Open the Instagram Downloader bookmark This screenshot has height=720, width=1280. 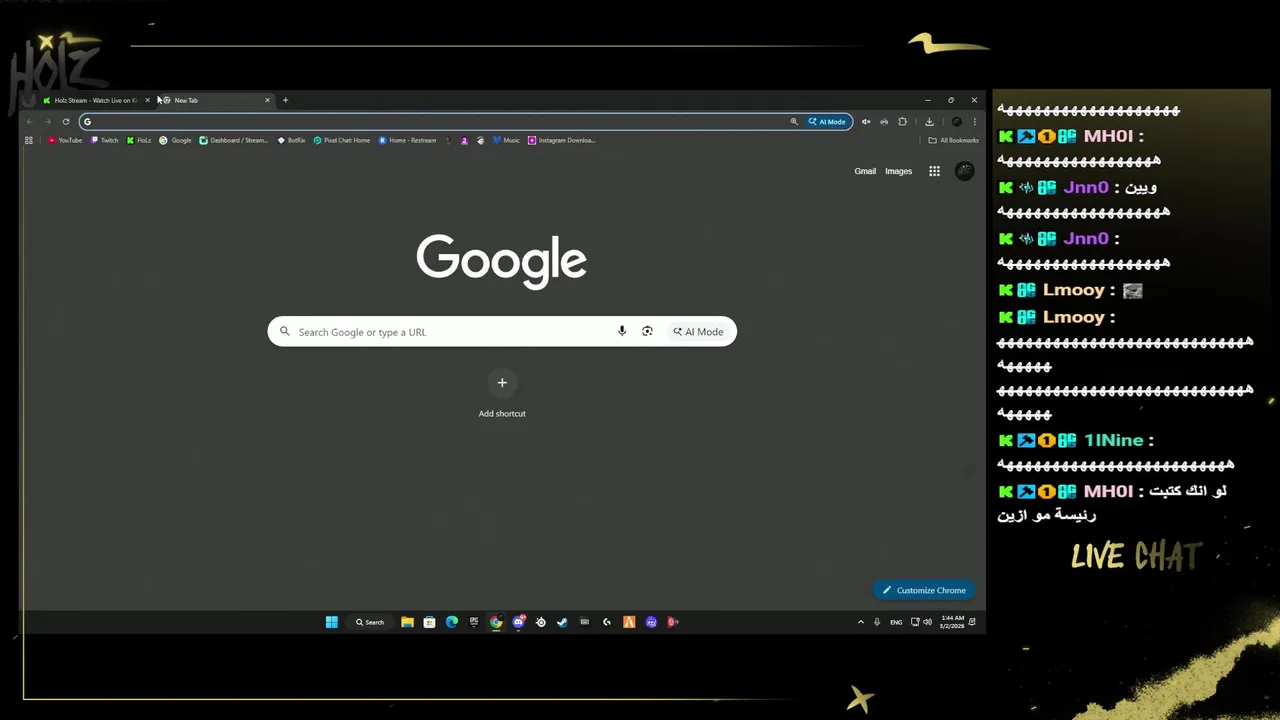pyautogui.click(x=562, y=140)
